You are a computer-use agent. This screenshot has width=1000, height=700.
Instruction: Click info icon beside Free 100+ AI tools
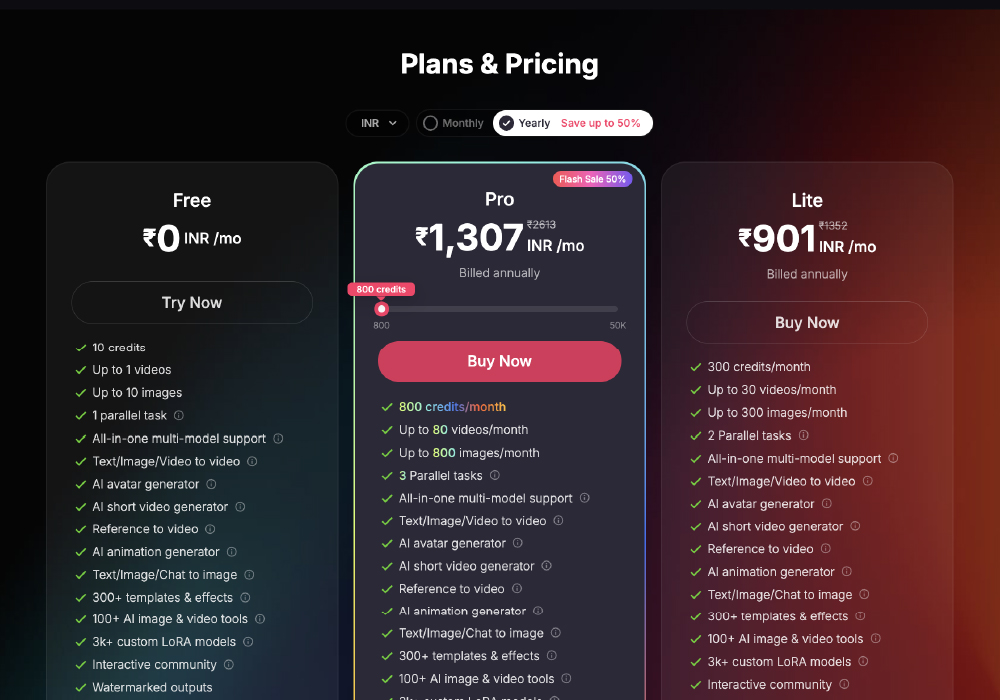pos(259,619)
